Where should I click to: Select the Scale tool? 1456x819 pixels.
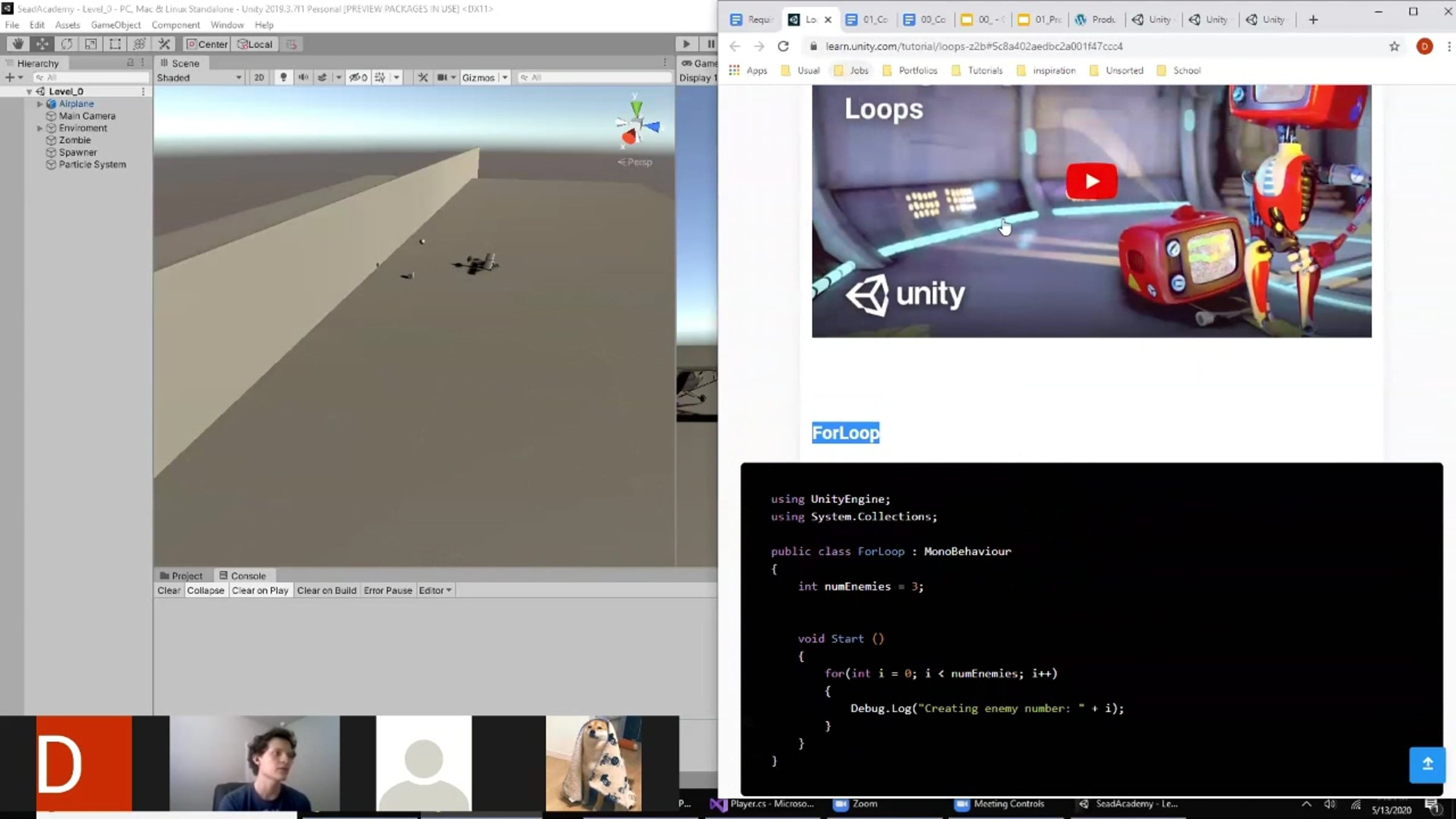click(91, 44)
